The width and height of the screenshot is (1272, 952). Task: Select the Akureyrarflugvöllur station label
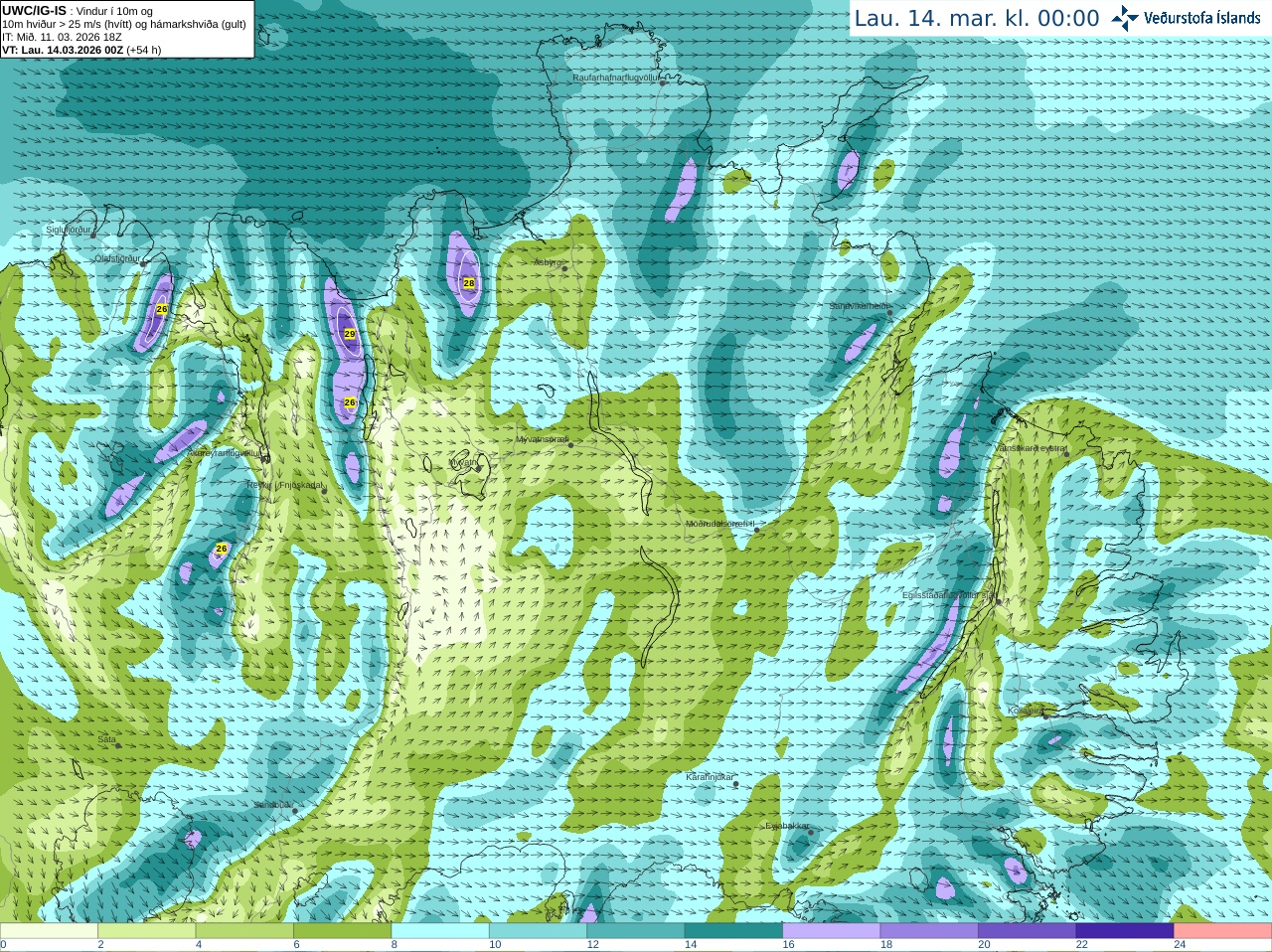click(x=225, y=453)
